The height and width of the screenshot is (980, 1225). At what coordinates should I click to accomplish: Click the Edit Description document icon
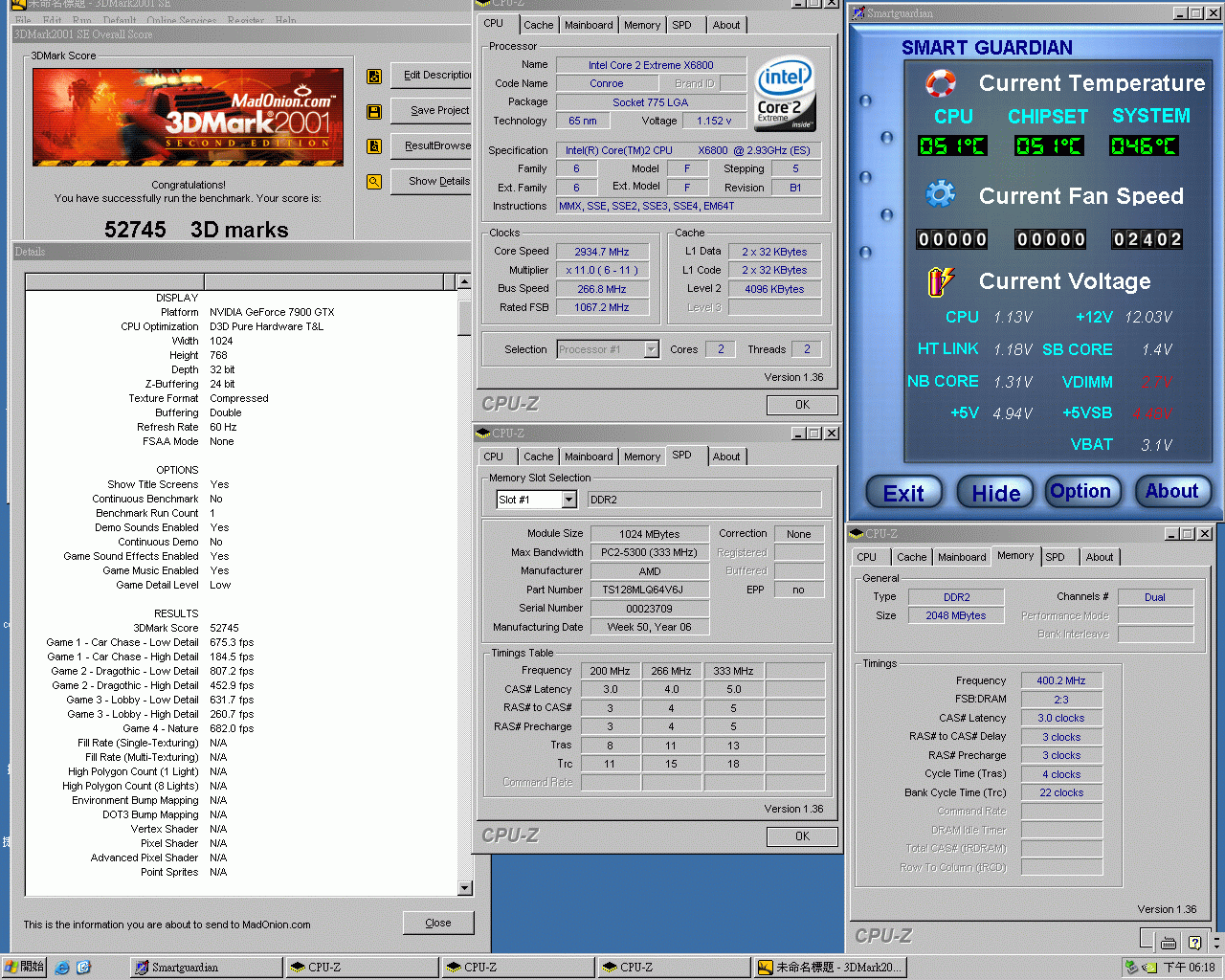point(374,76)
